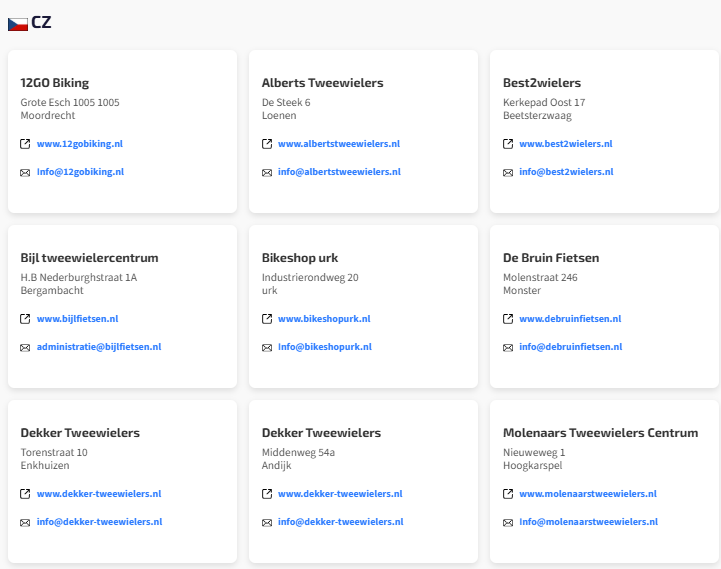Click Dekker Tweewielers title above Torenstraat 10
The height and width of the screenshot is (569, 721).
tap(80, 433)
